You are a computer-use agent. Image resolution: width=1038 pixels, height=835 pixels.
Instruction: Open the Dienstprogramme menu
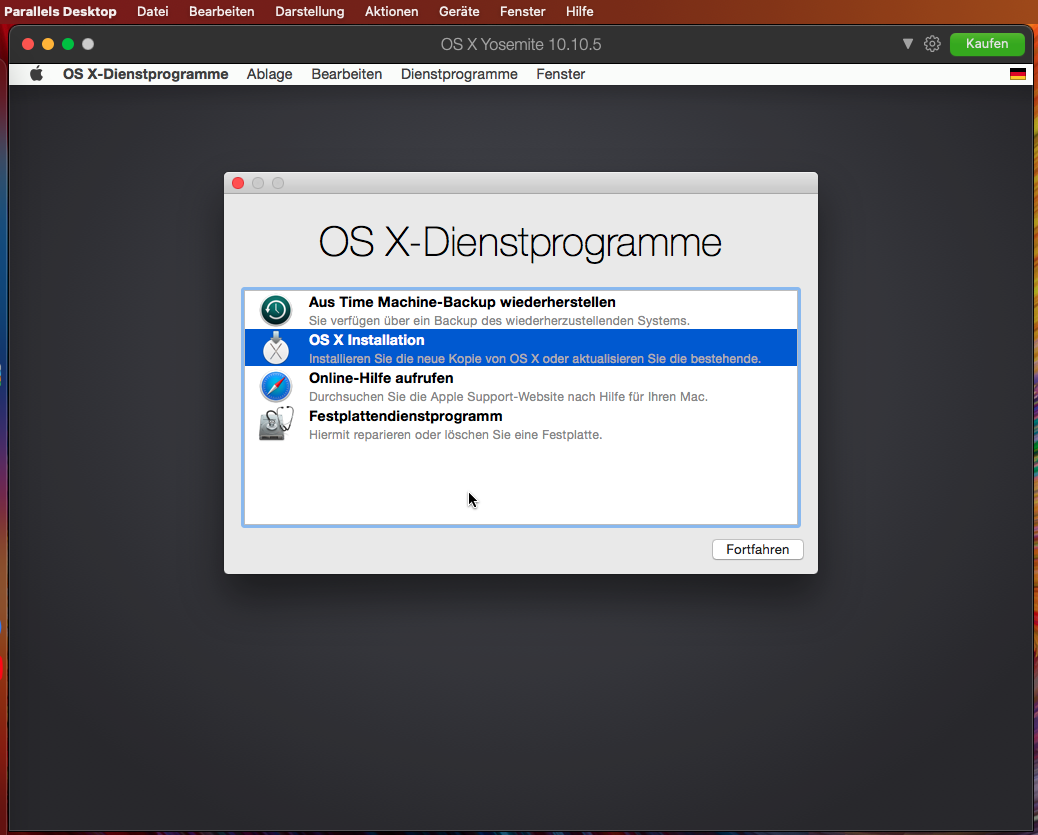459,74
